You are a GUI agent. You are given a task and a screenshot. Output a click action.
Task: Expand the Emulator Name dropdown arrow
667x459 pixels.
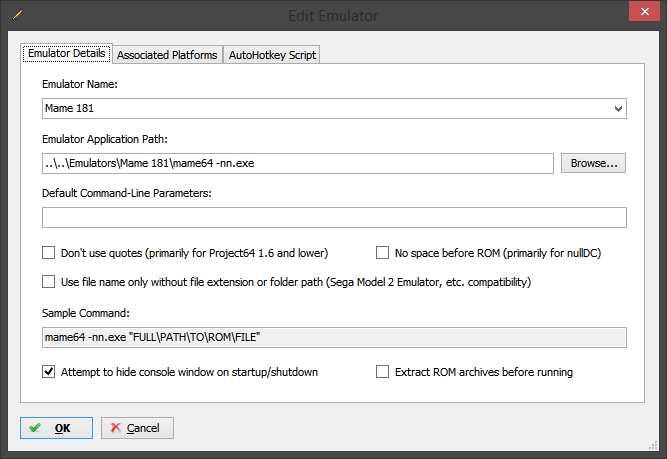(619, 109)
